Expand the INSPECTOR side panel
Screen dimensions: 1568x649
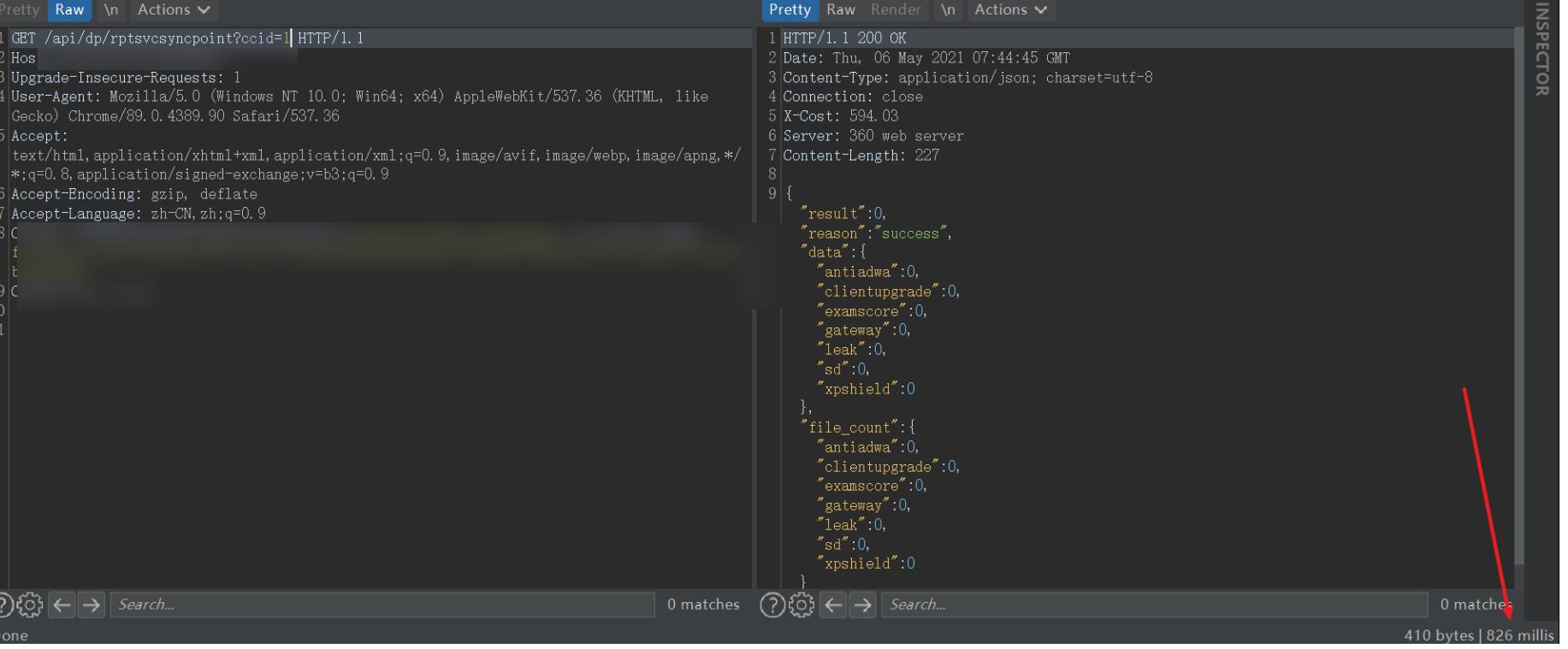click(x=1542, y=49)
